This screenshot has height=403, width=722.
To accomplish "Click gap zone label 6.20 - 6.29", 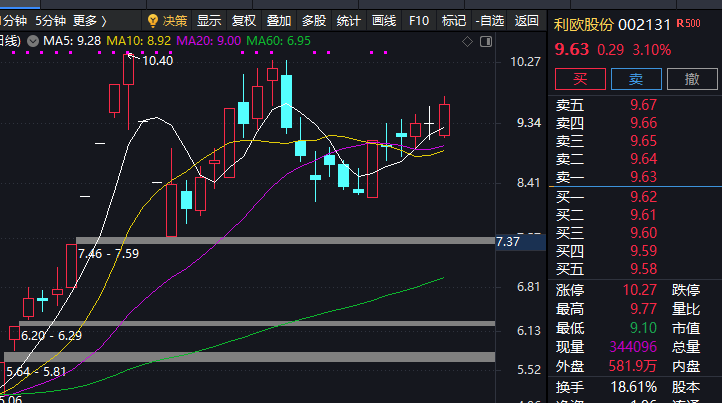I will [x=52, y=336].
